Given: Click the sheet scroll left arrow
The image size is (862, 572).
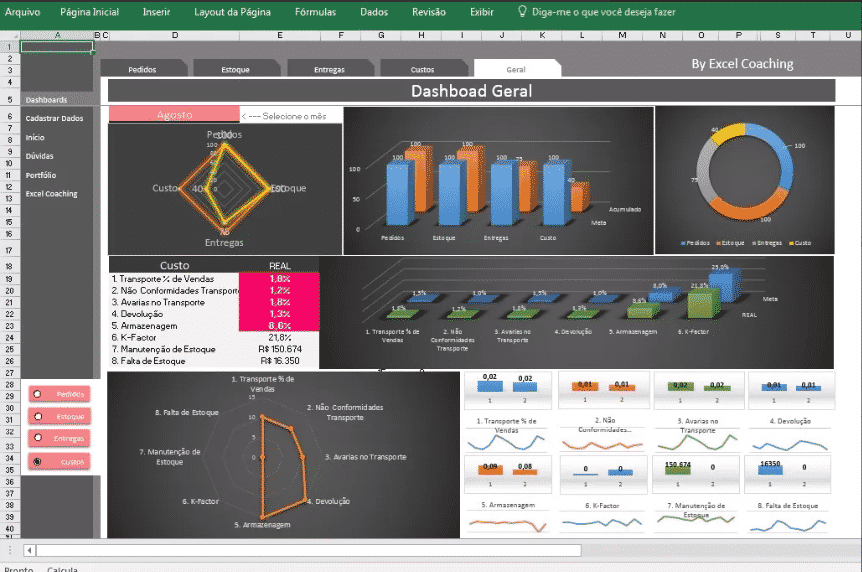Looking at the screenshot, I should tap(30, 549).
